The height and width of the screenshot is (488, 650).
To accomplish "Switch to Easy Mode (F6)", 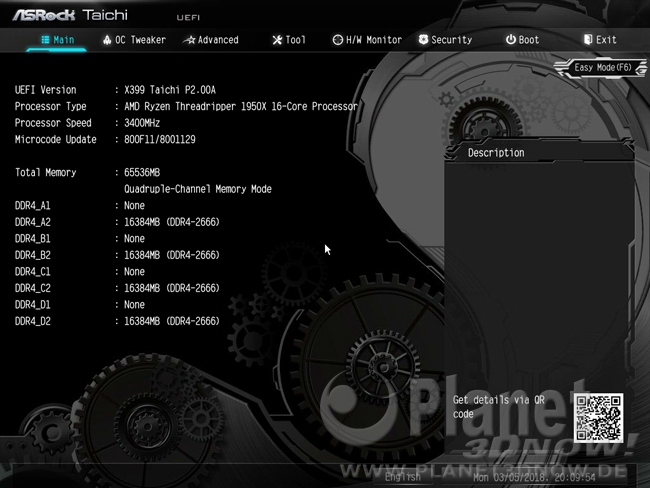I will point(601,68).
